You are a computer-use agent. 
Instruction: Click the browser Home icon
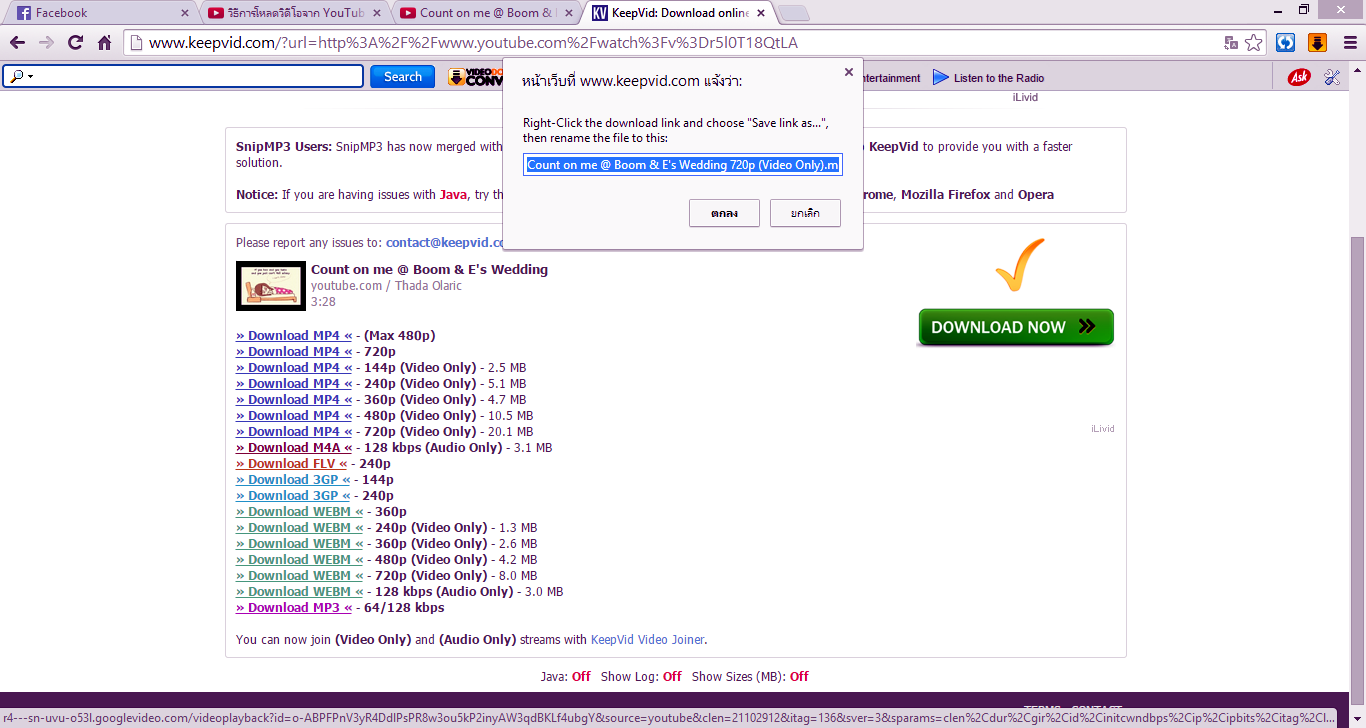pos(103,43)
